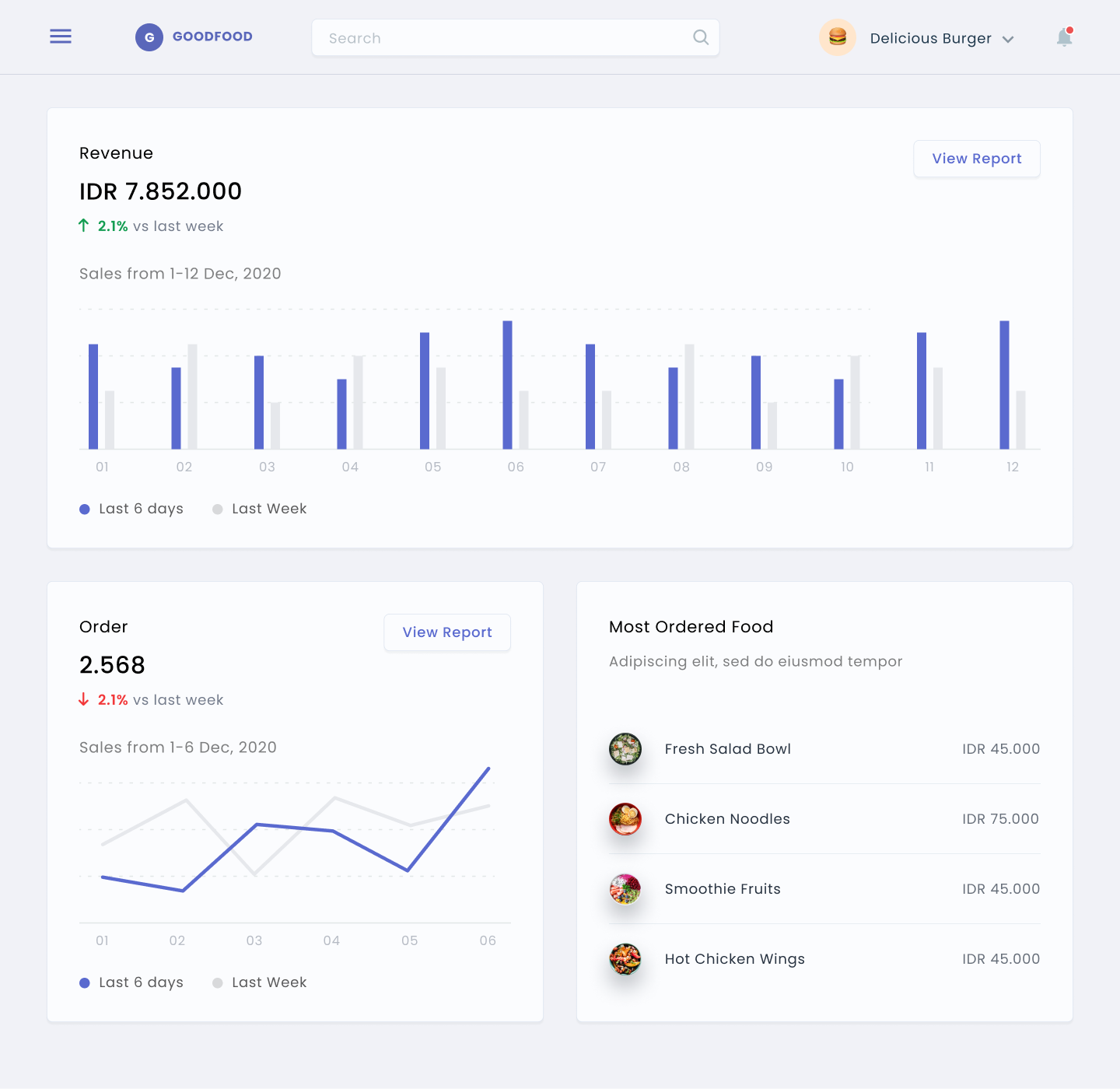
Task: Open the hamburger navigation menu
Action: 61,37
